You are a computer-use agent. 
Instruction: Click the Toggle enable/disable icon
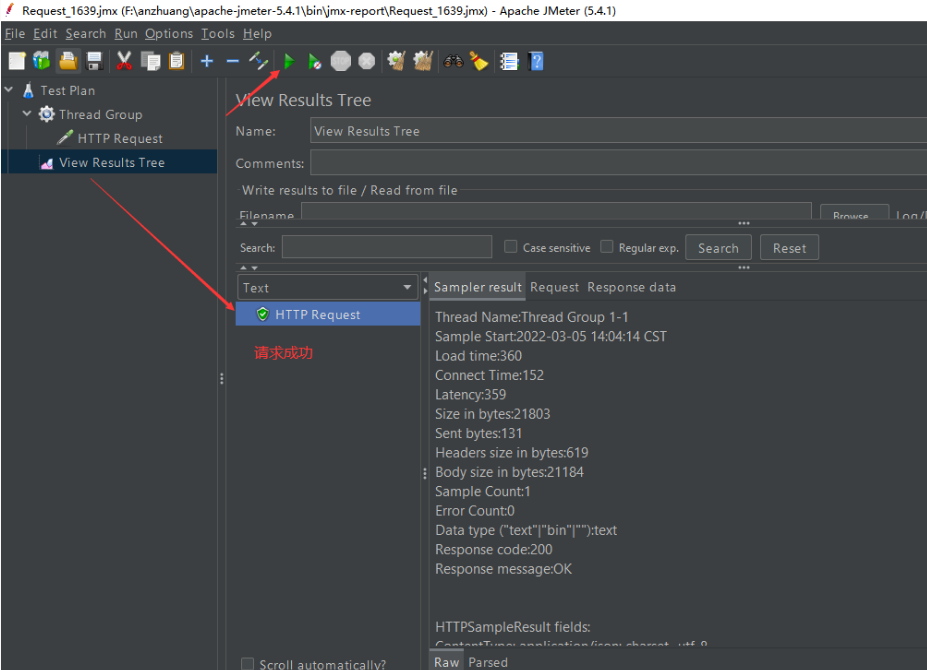258,61
